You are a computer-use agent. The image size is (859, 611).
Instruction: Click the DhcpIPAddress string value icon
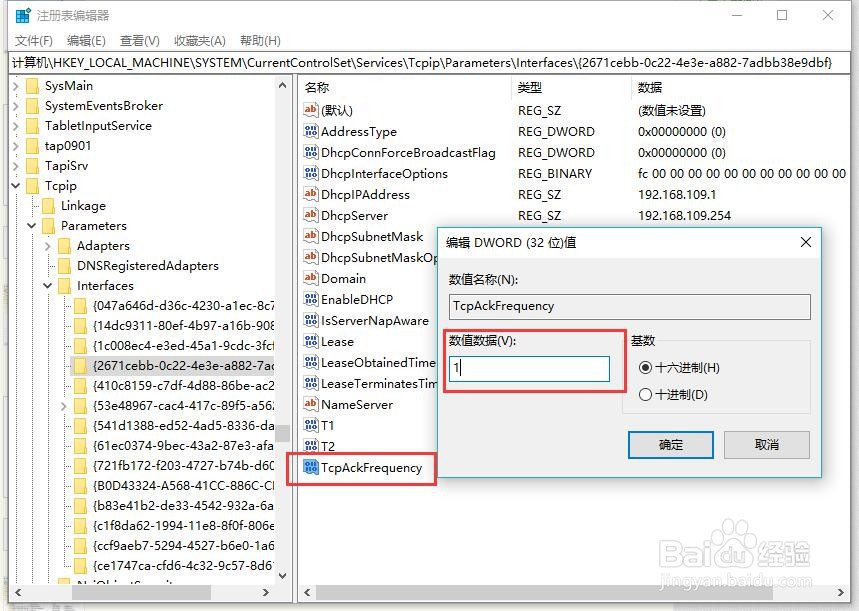click(x=311, y=194)
